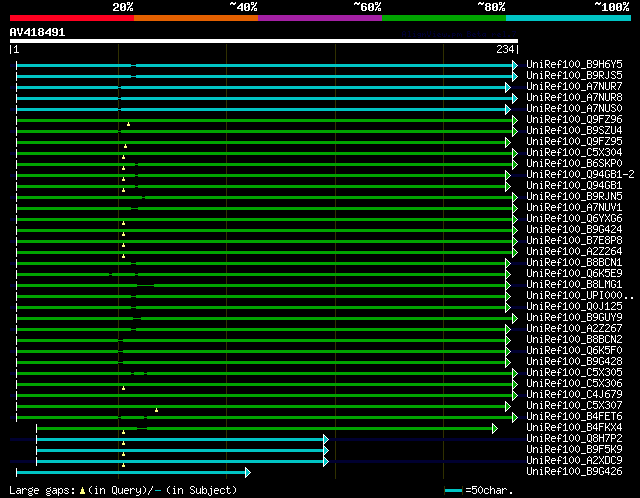The image size is (640, 498).
Task: Select hit label UniRef100_A7NUR7
Action: [574, 87]
